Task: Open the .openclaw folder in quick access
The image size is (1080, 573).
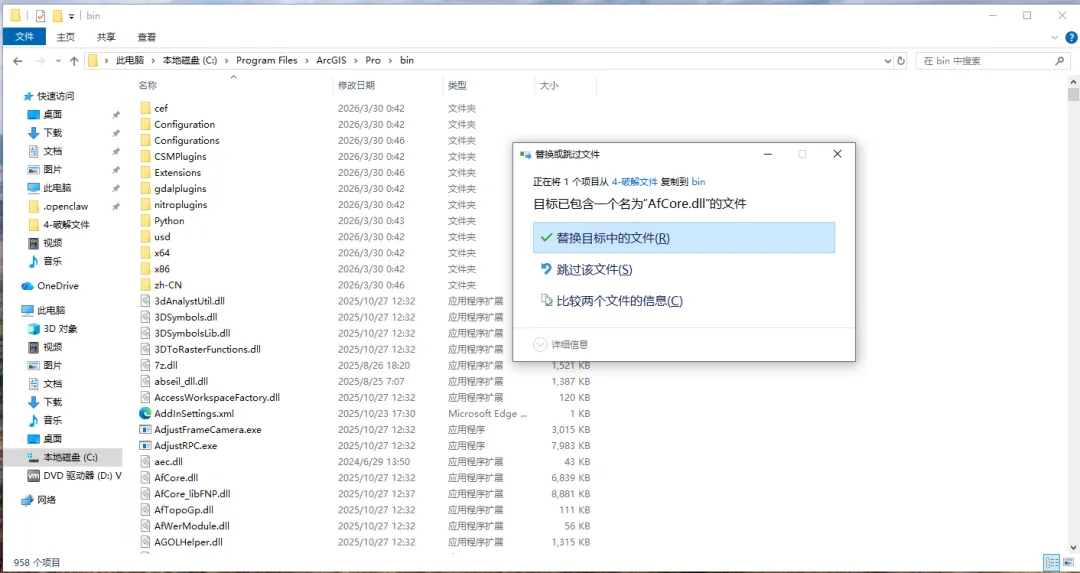Action: [65, 206]
